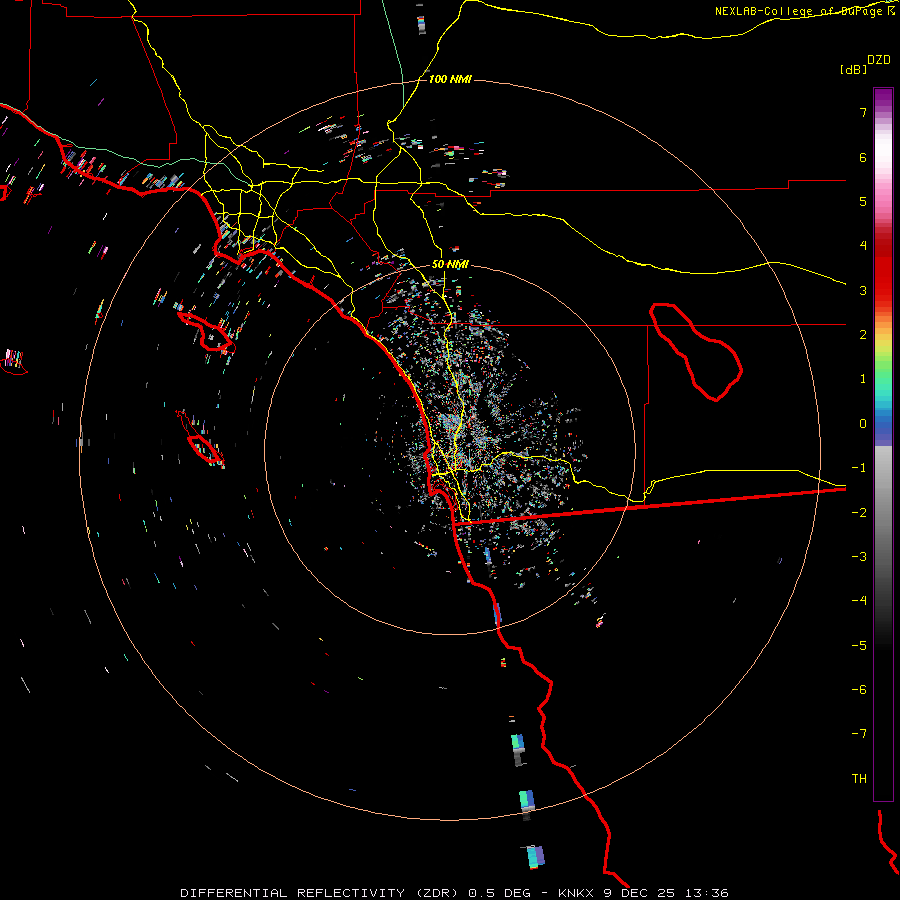This screenshot has height=900, width=900.
Task: Click the 1 value on the color scale
Action: [863, 379]
